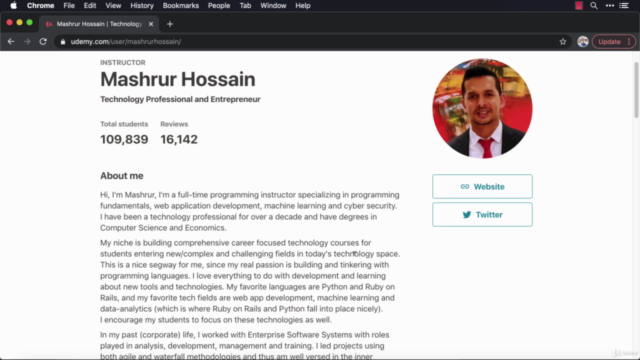Screen dimensions: 640x360
Task: Bookmark this page with the star icon
Action: click(x=563, y=42)
